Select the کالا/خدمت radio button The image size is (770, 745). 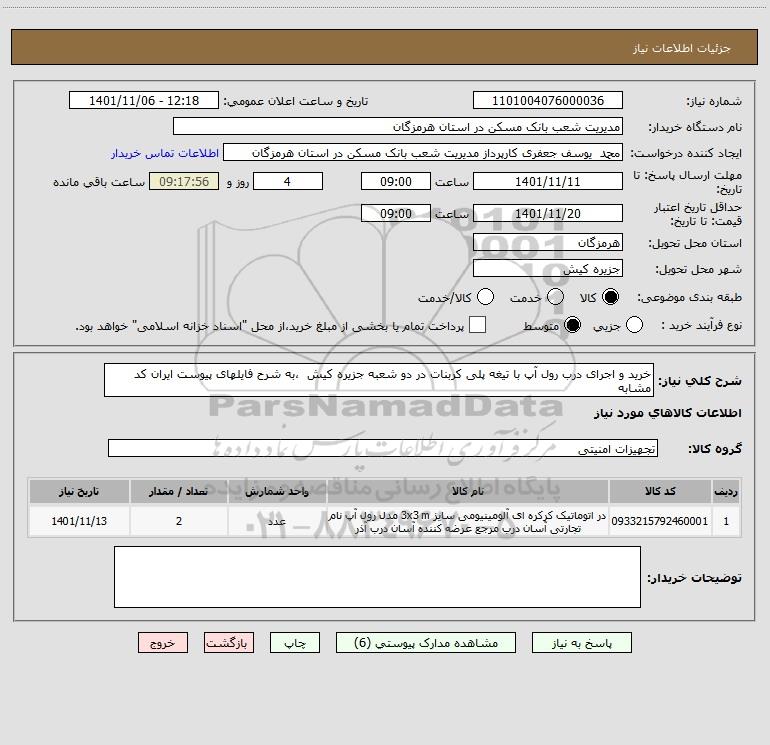[486, 297]
